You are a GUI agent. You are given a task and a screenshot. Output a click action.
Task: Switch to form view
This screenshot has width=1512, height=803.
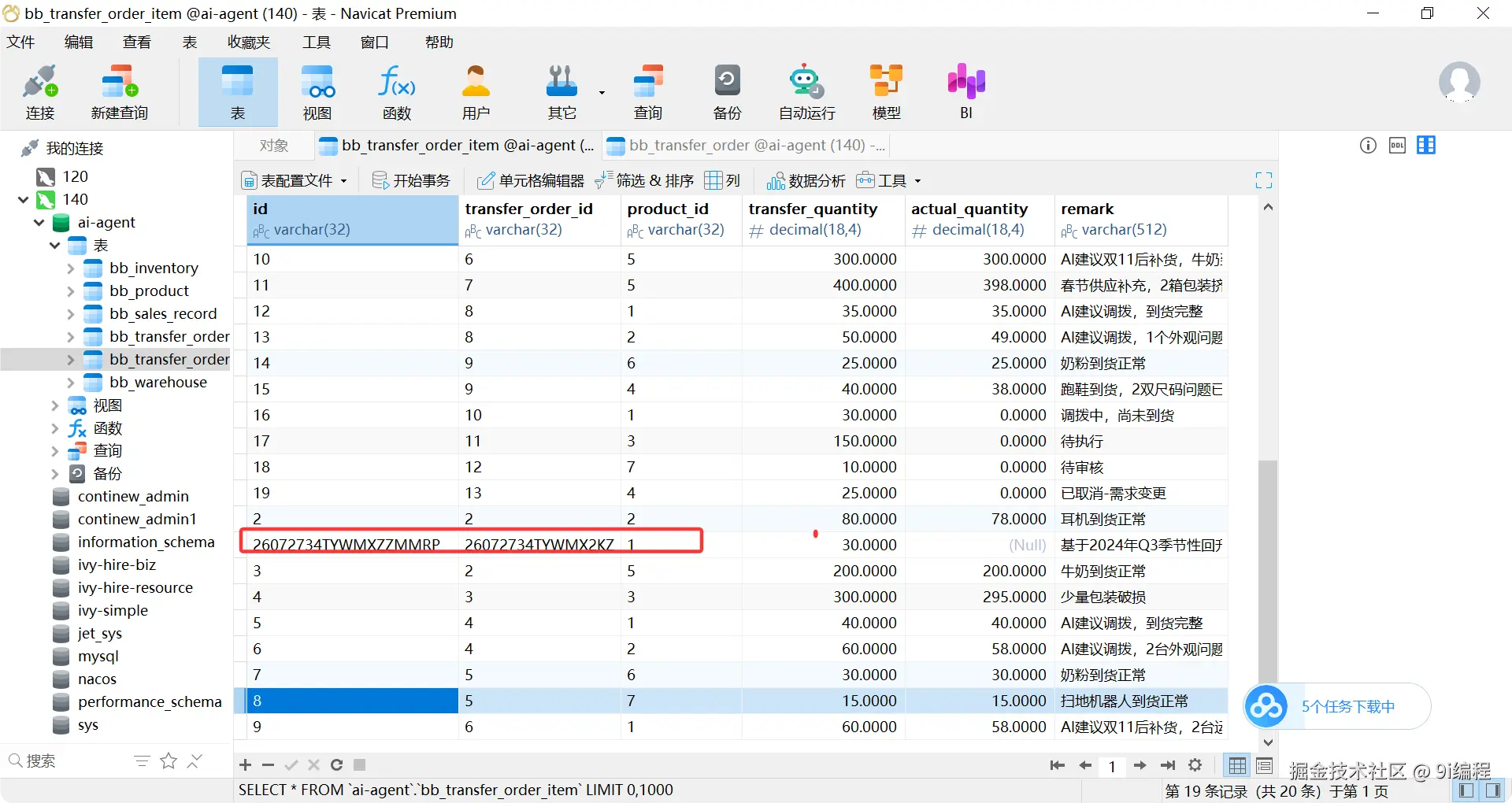(1265, 764)
